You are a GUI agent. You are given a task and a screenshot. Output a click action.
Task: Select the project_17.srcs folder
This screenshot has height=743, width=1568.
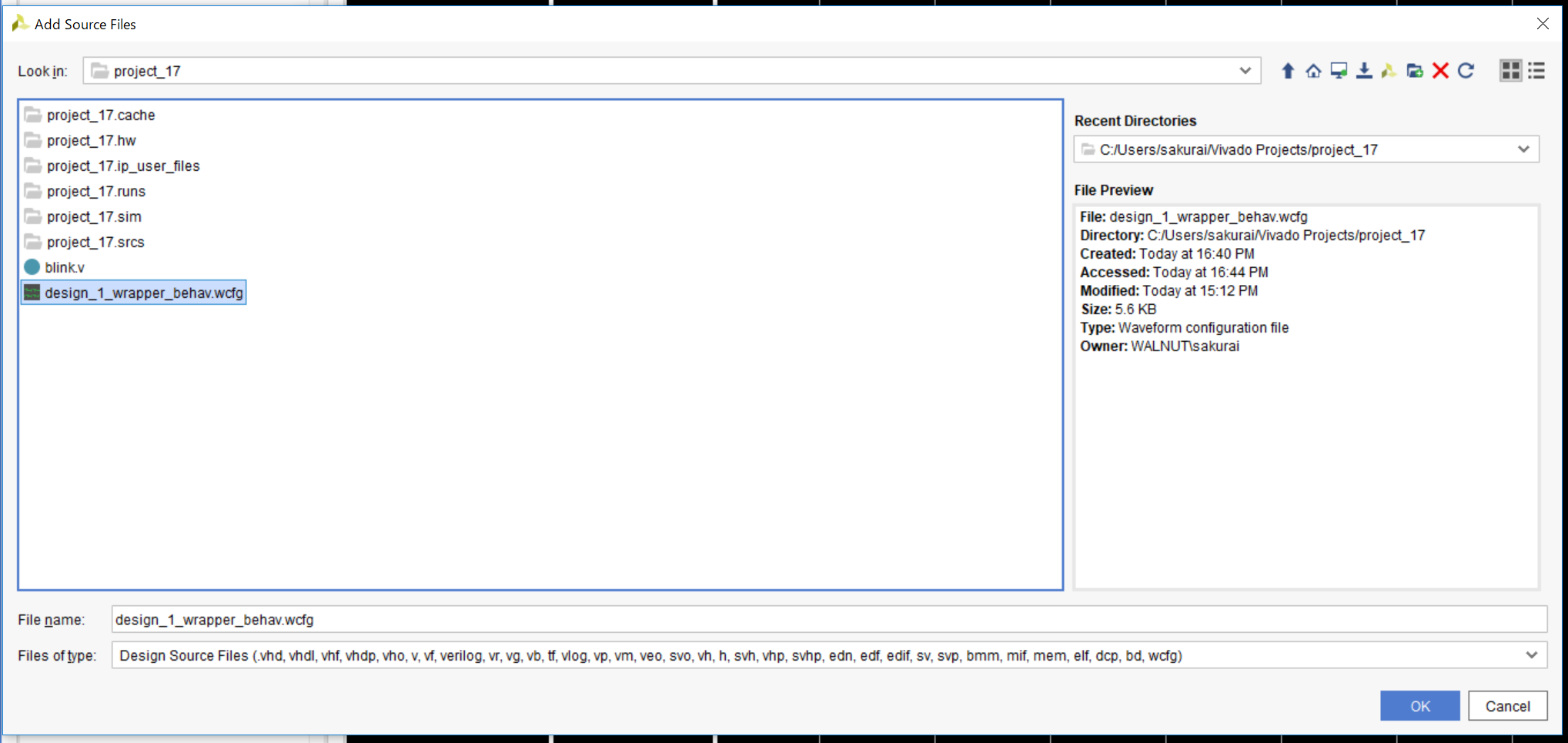[x=95, y=243]
